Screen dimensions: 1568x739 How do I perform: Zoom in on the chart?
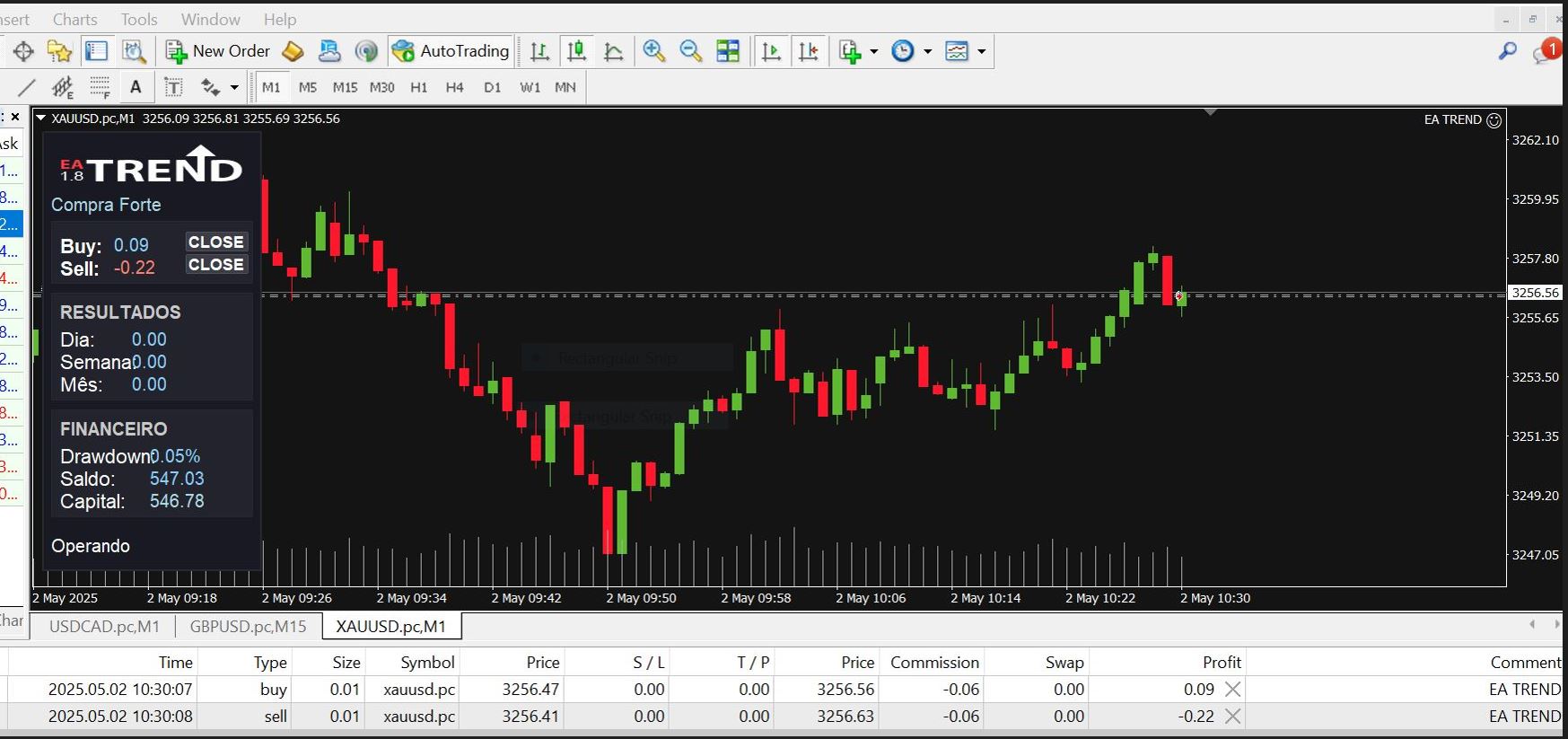654,51
